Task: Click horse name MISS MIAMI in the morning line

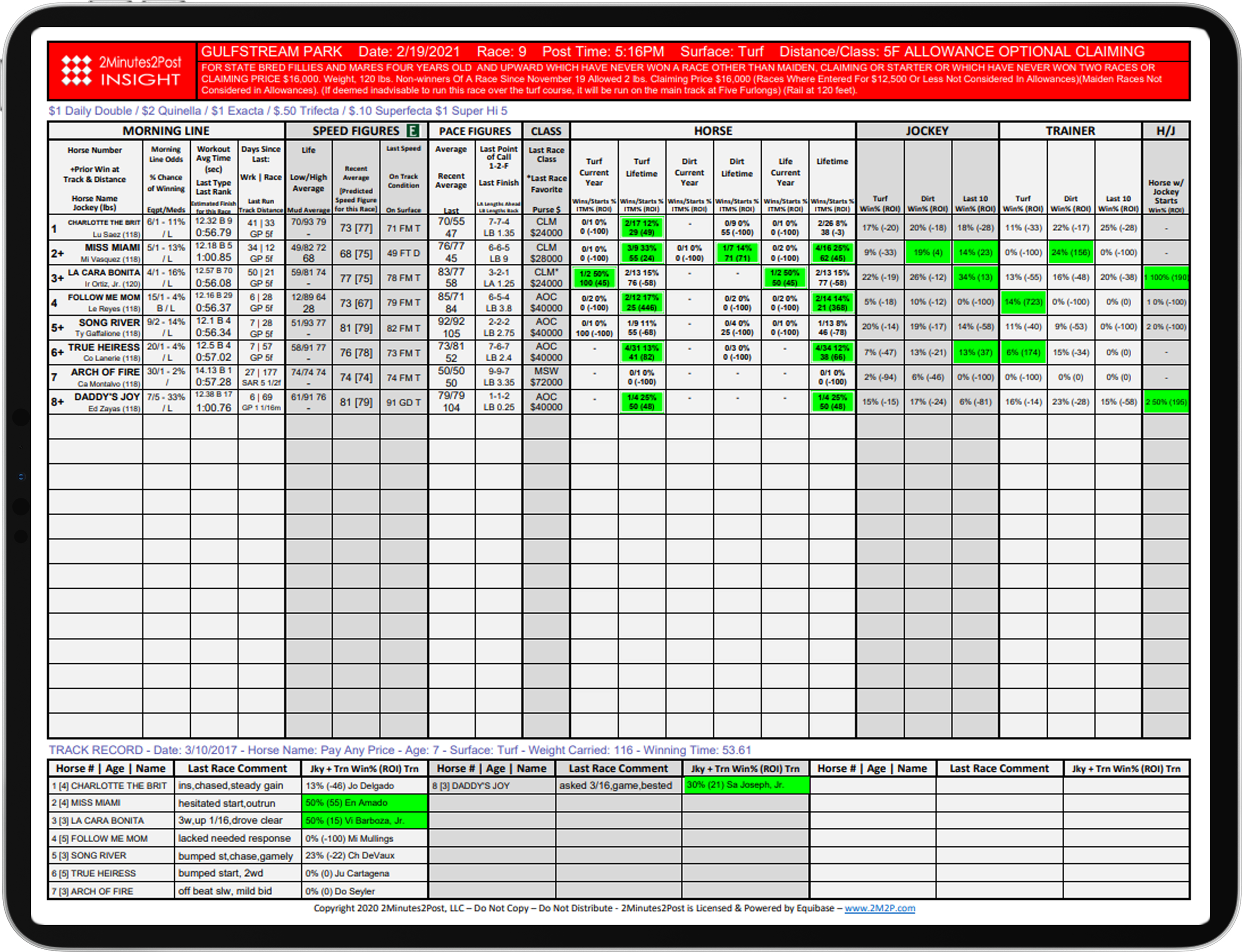Action: pyautogui.click(x=112, y=247)
